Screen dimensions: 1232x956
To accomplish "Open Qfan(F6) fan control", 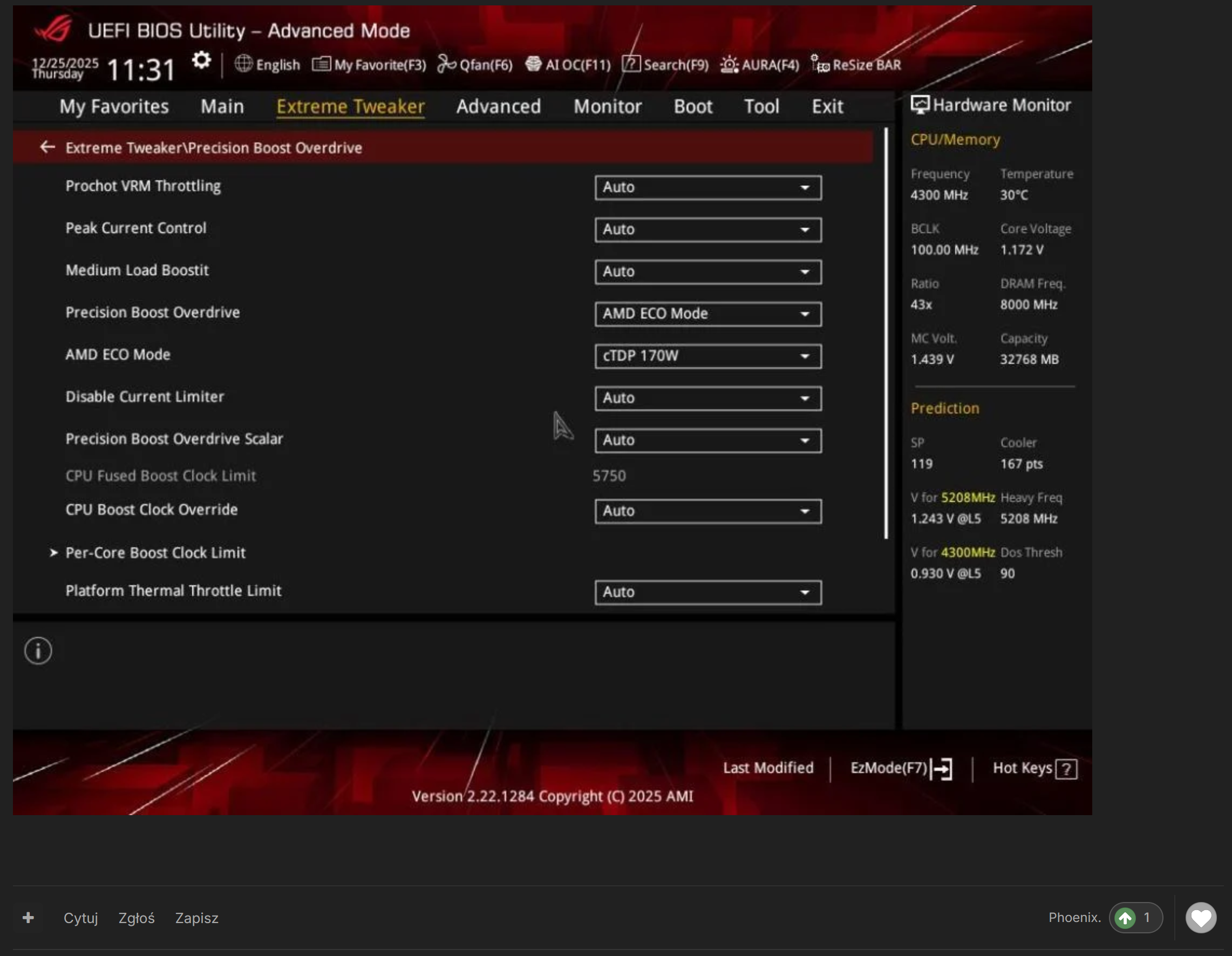I will [475, 65].
